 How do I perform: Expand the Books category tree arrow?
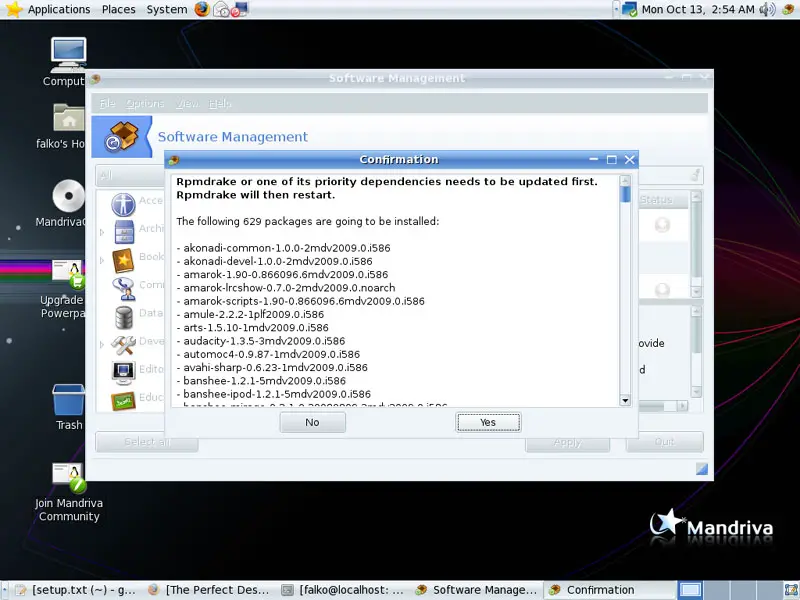point(102,260)
